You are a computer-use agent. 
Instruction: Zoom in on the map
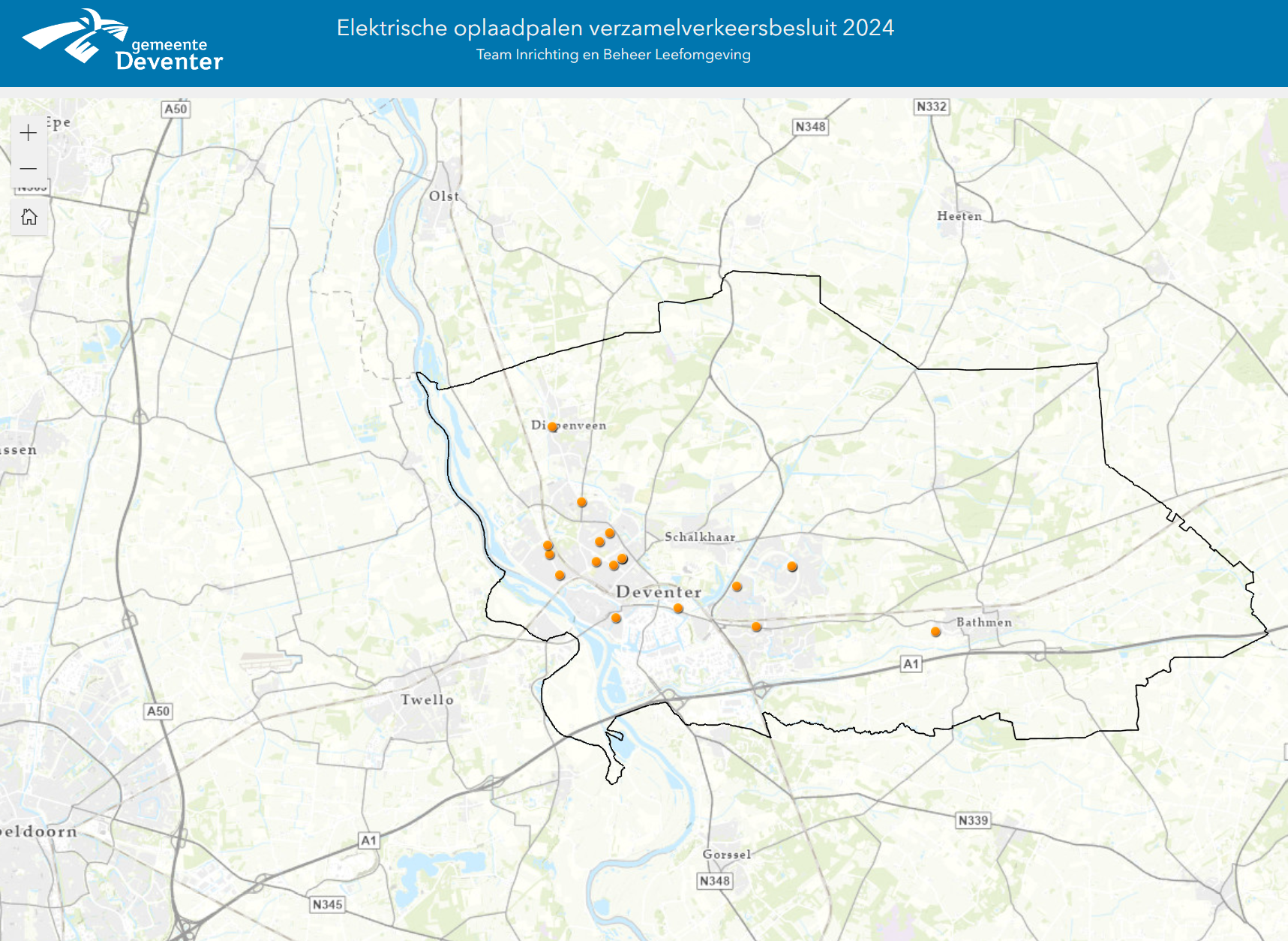pos(29,134)
